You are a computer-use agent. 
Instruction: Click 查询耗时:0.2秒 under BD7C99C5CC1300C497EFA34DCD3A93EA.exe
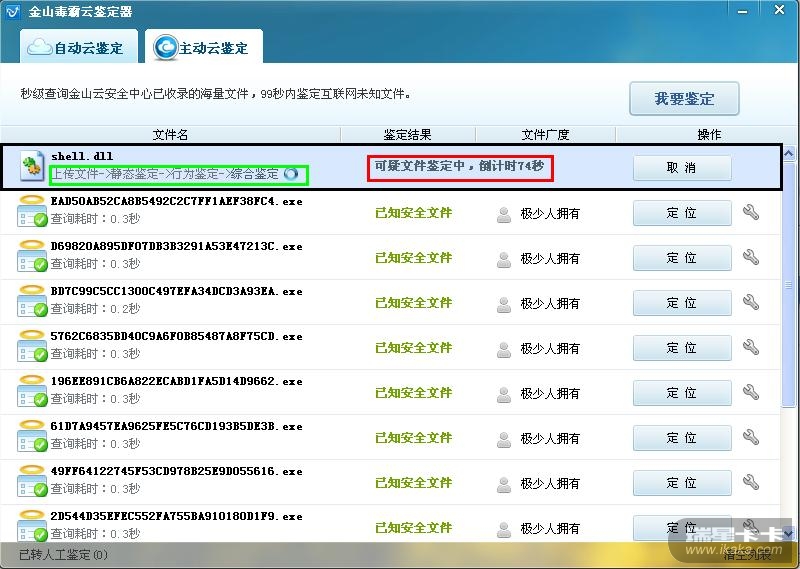pyautogui.click(x=95, y=309)
